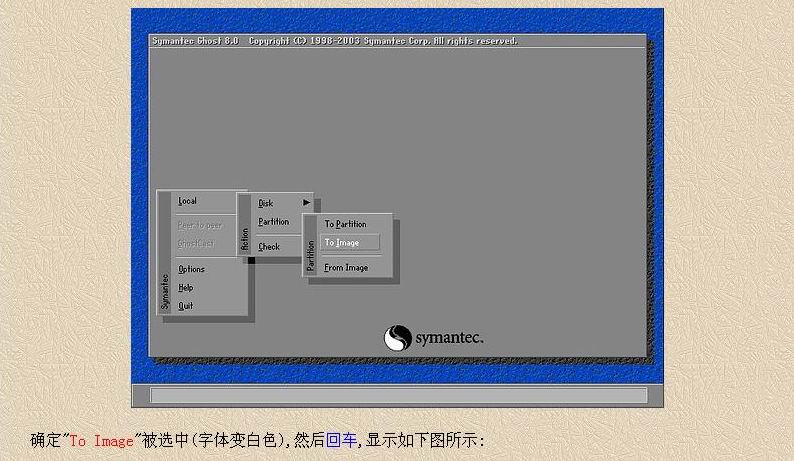Open the blue 回车 link
Image resolution: width=794 pixels, height=461 pixels.
coord(341,440)
